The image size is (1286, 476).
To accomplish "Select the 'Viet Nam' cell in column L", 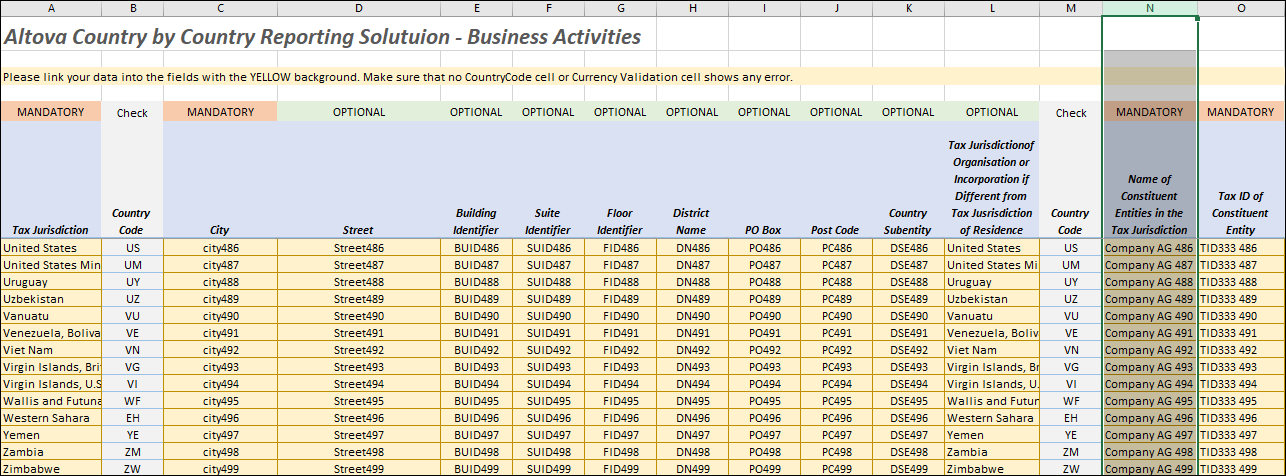I will (x=992, y=350).
